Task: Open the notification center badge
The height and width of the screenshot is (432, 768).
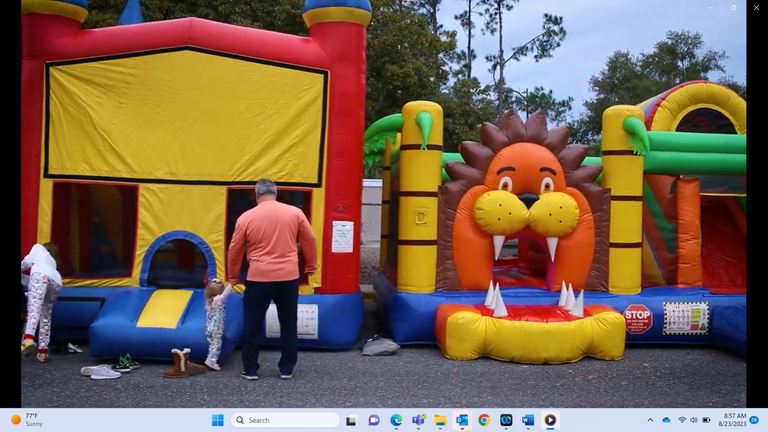Action: tap(754, 420)
